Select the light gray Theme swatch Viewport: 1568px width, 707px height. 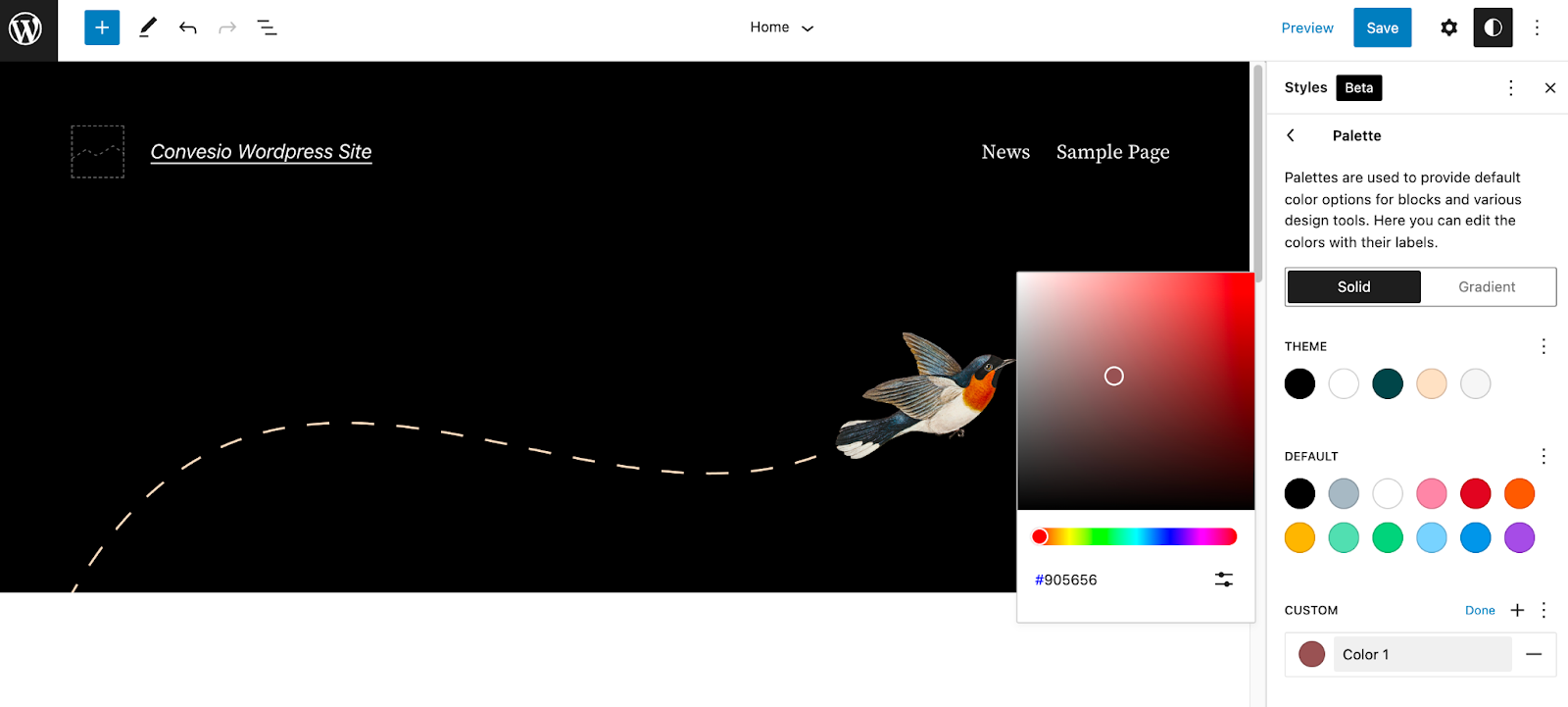point(1476,383)
